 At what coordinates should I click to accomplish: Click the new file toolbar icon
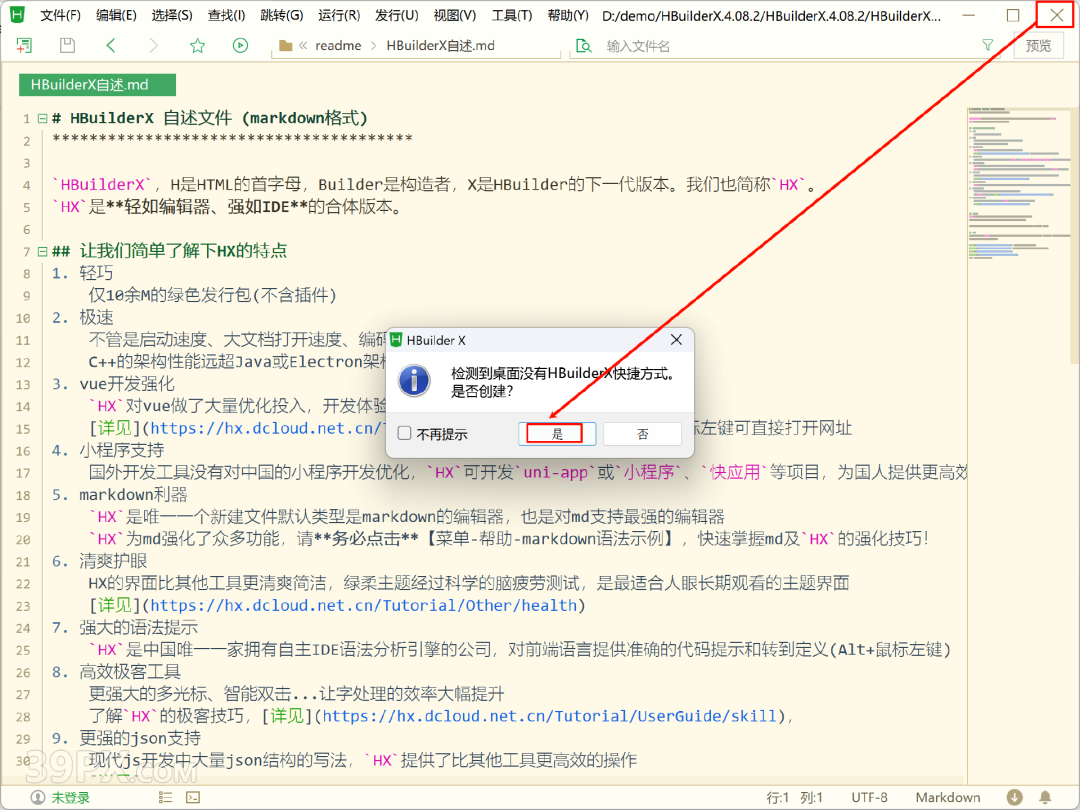coord(24,45)
